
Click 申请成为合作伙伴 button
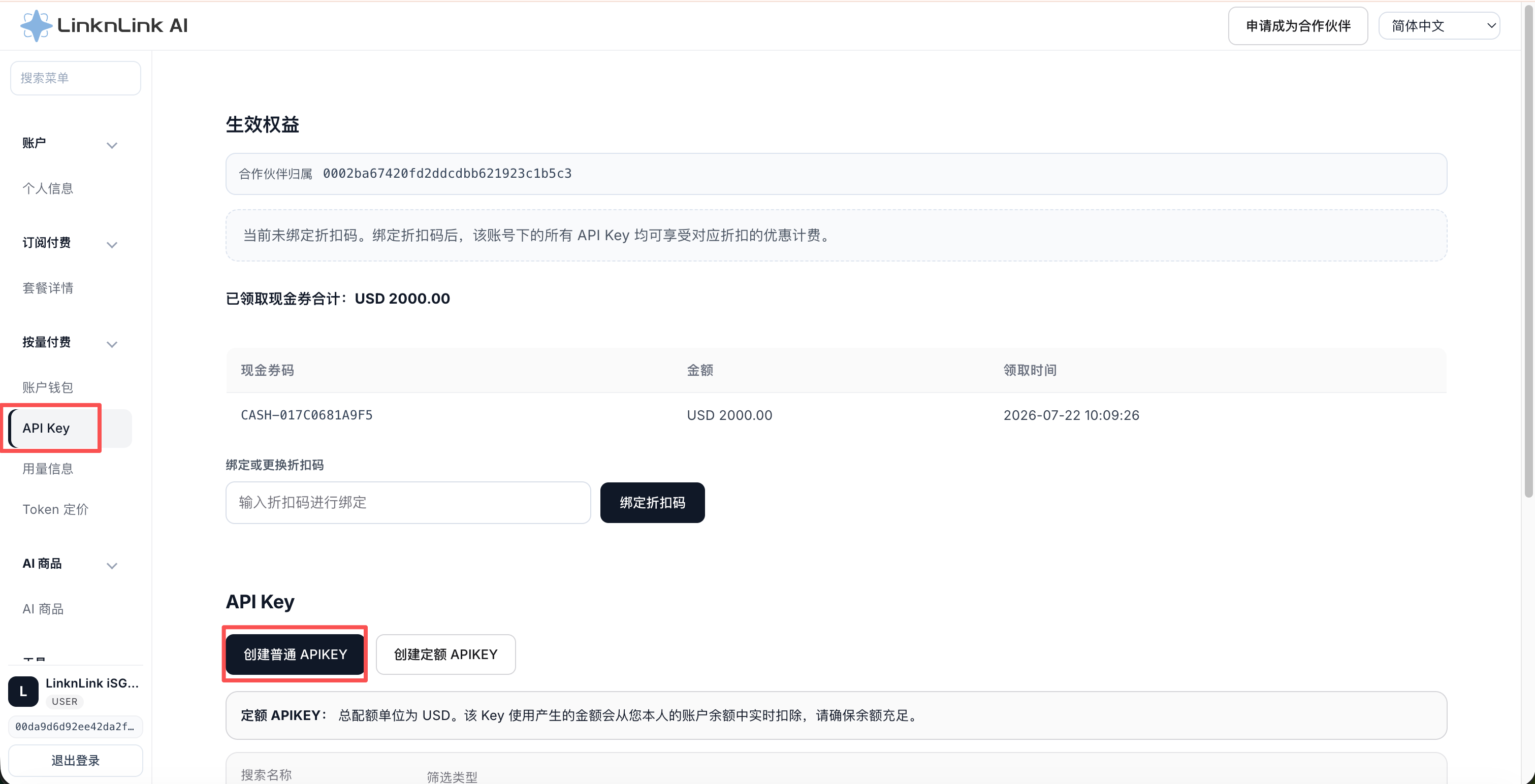[x=1298, y=25]
